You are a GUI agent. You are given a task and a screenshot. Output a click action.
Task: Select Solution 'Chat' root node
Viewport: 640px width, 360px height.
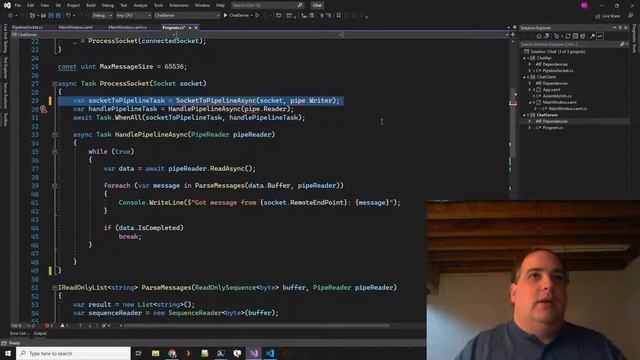558,51
